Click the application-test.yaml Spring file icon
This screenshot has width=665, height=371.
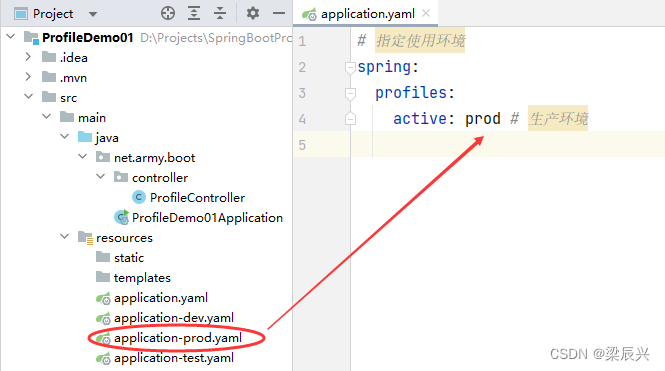[x=103, y=359]
